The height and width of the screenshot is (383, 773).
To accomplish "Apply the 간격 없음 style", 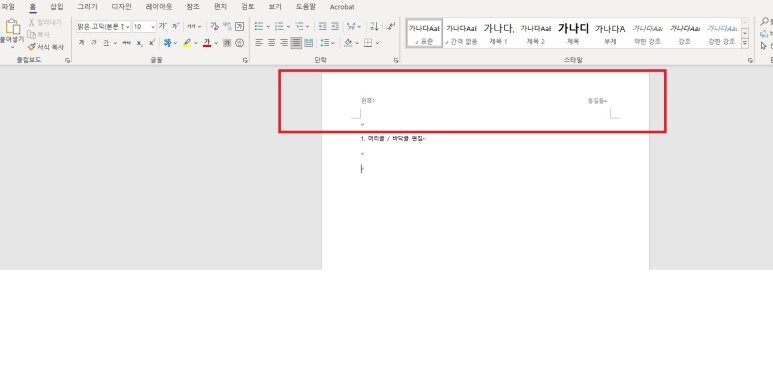I will 461,34.
